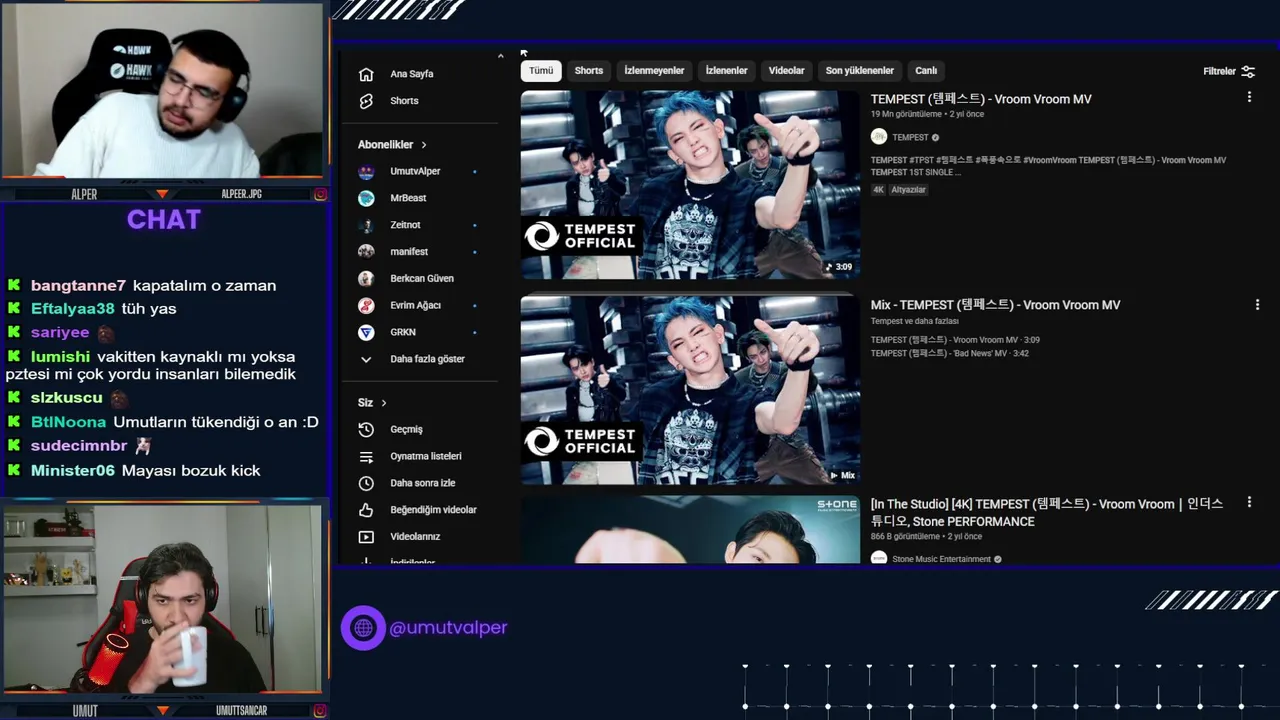
Task: Open the UmutvAlper channel avatar
Action: click(x=366, y=171)
